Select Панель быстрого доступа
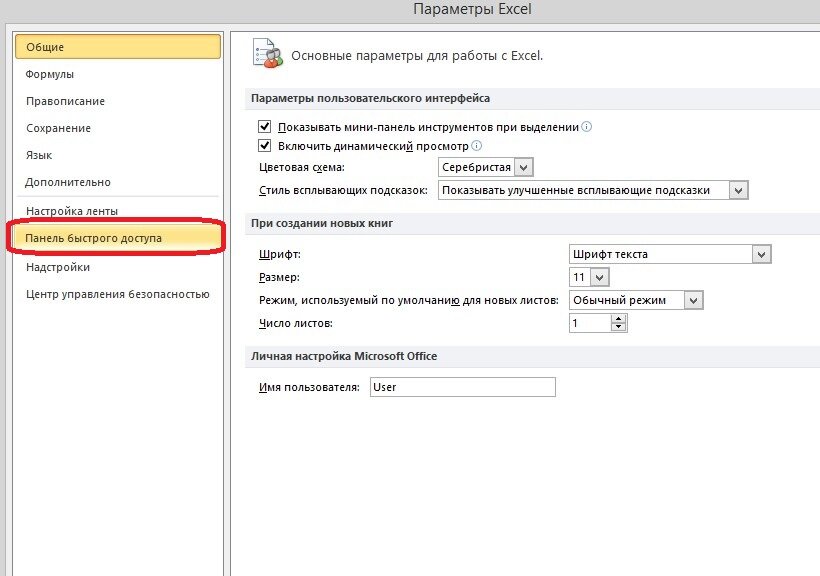Viewport: 820px width, 576px height. [117, 238]
